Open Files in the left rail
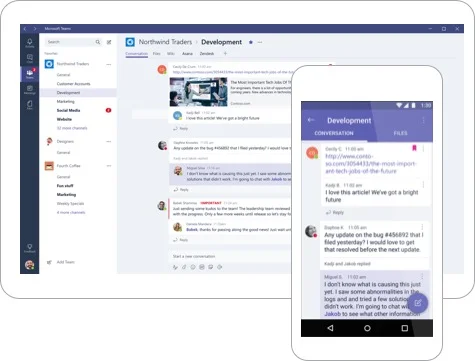The width and height of the screenshot is (475, 361). [30, 105]
